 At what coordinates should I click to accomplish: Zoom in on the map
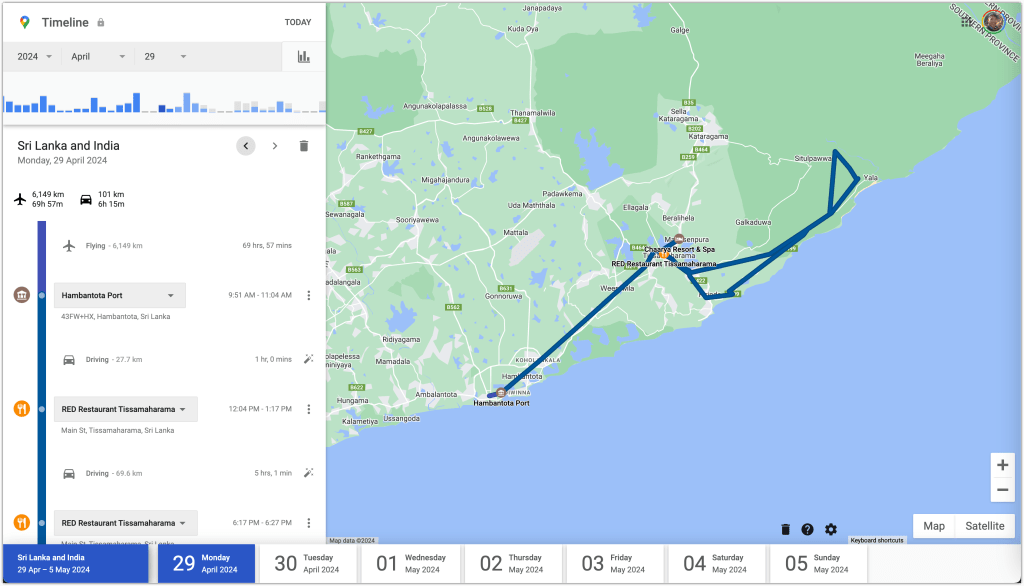pos(1002,465)
